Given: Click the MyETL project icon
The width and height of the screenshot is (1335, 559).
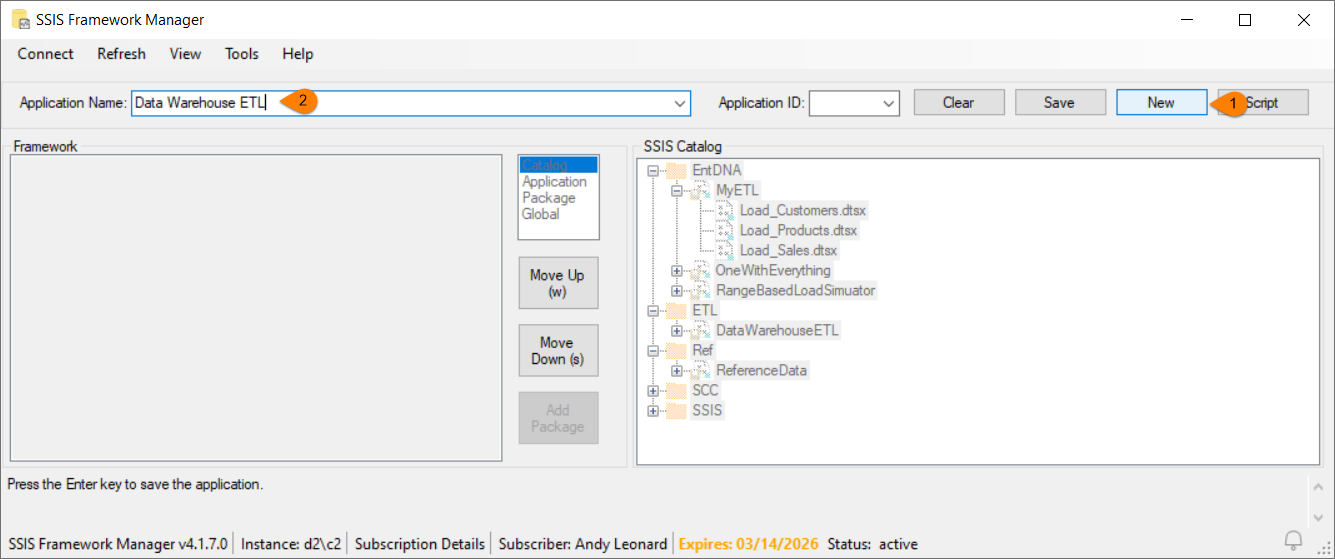Looking at the screenshot, I should click(701, 190).
